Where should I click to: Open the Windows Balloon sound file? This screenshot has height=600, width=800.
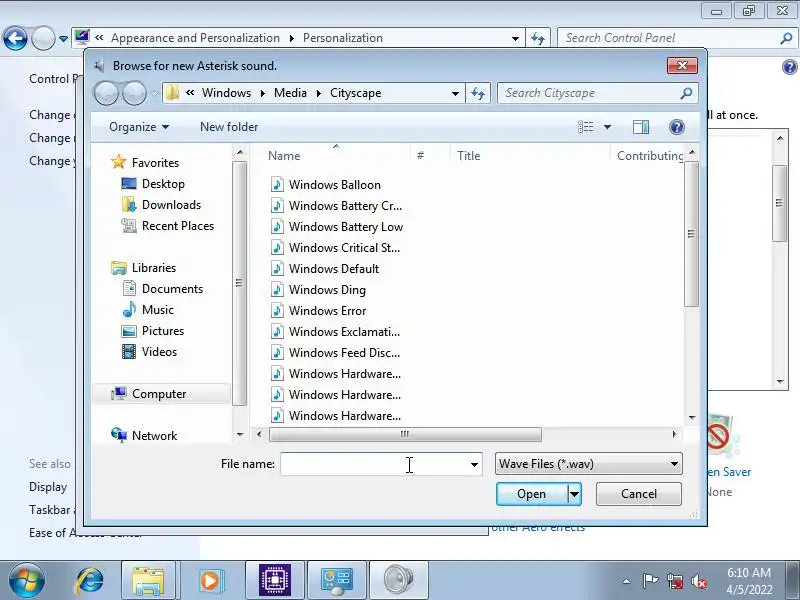335,185
